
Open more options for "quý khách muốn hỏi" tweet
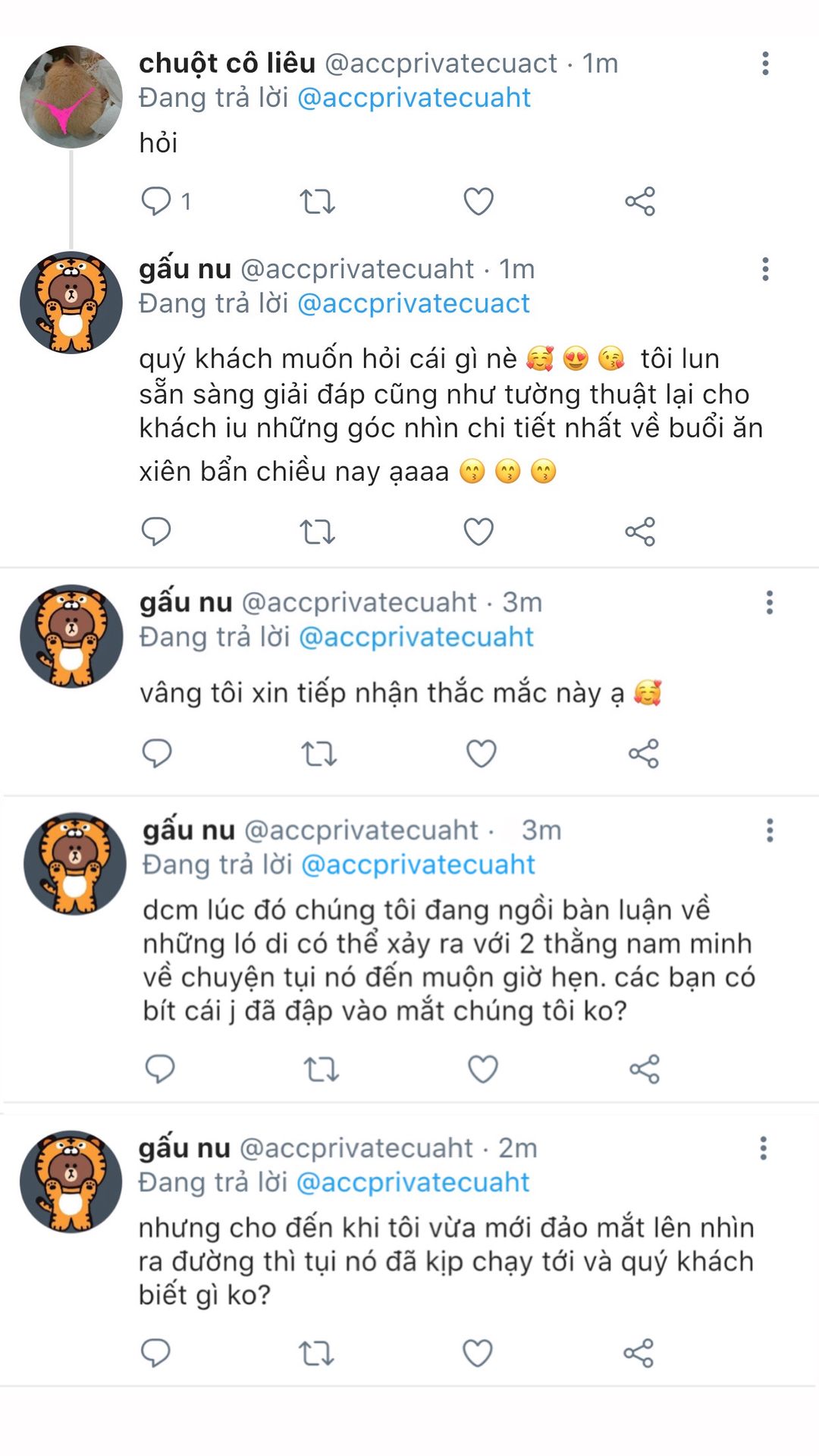(x=765, y=269)
